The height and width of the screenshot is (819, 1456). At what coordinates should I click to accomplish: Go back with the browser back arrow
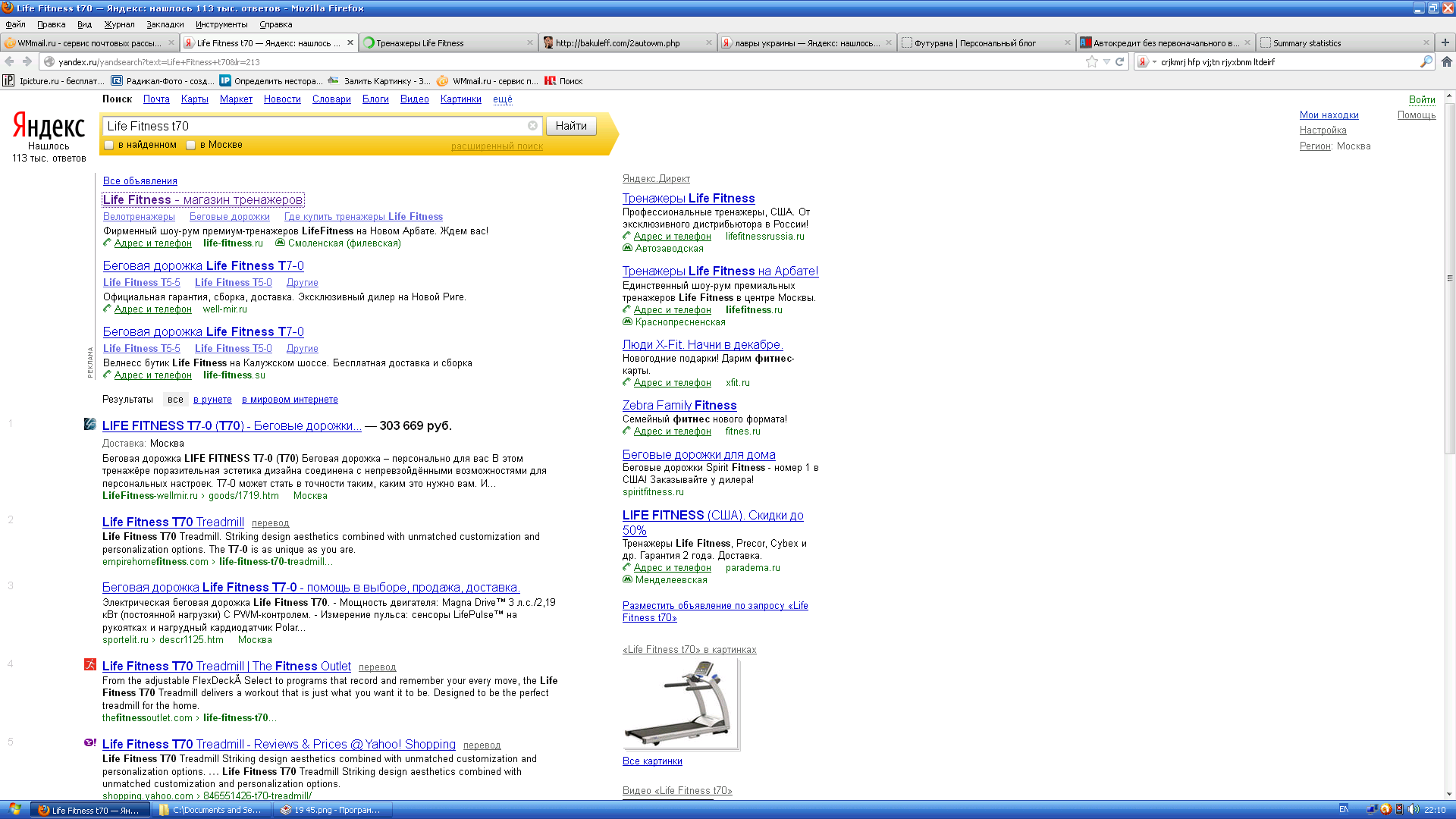click(x=9, y=61)
